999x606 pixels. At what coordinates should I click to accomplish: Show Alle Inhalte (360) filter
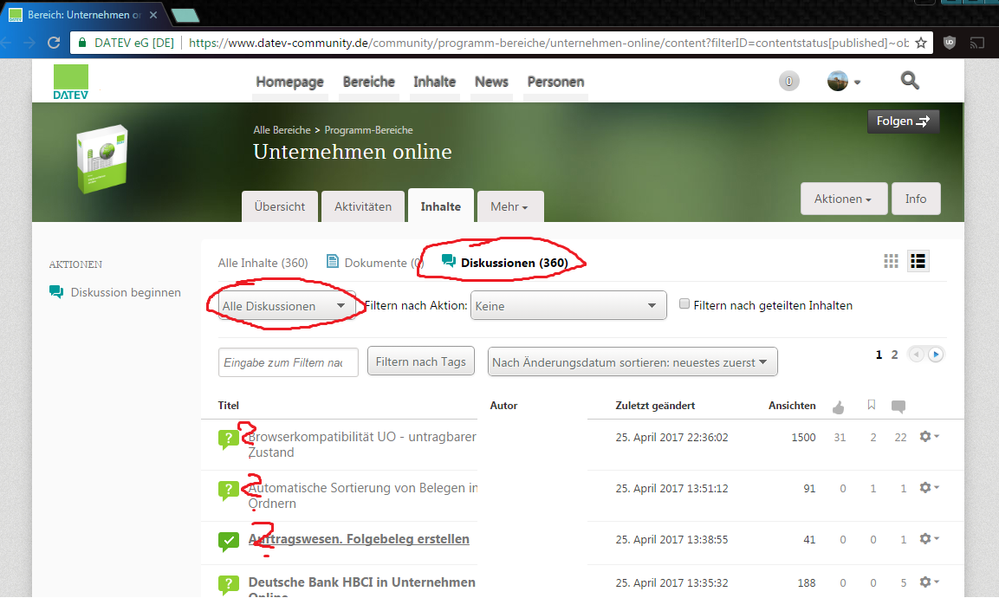pyautogui.click(x=263, y=263)
